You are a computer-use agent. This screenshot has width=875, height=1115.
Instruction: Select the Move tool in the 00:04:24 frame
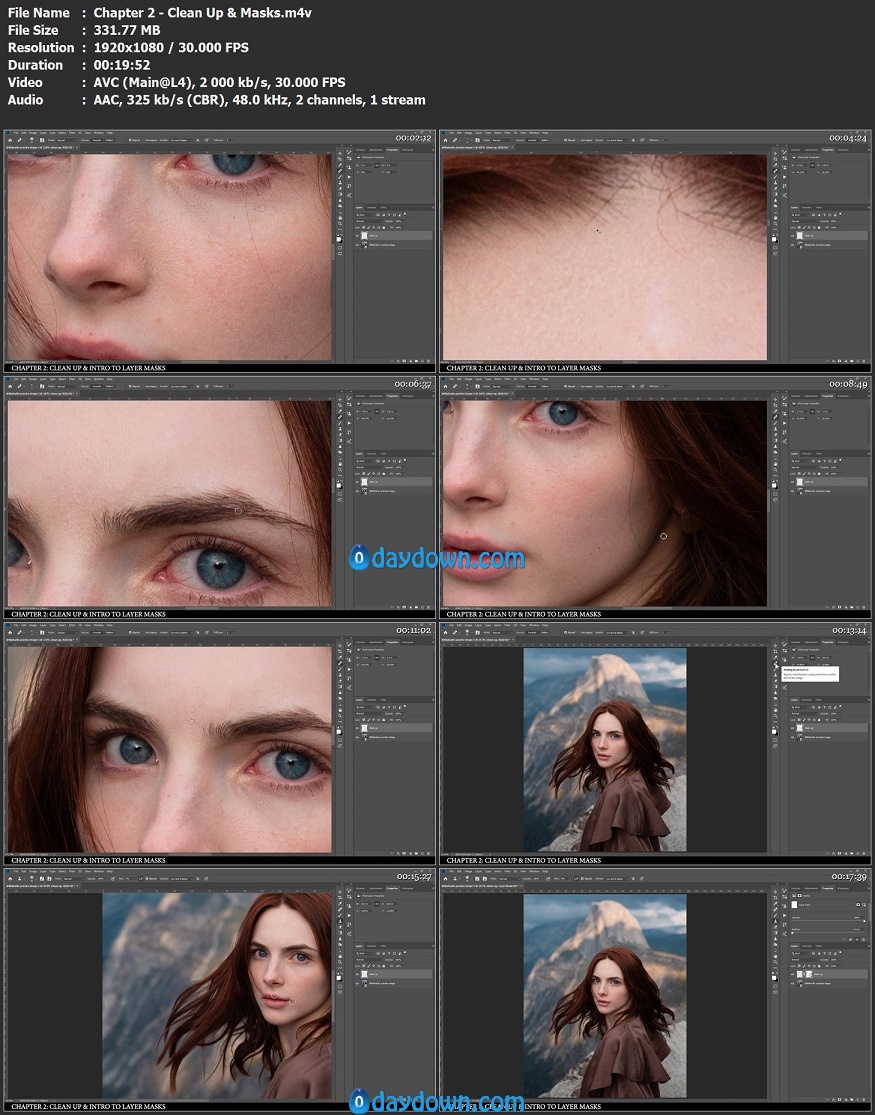coord(775,154)
